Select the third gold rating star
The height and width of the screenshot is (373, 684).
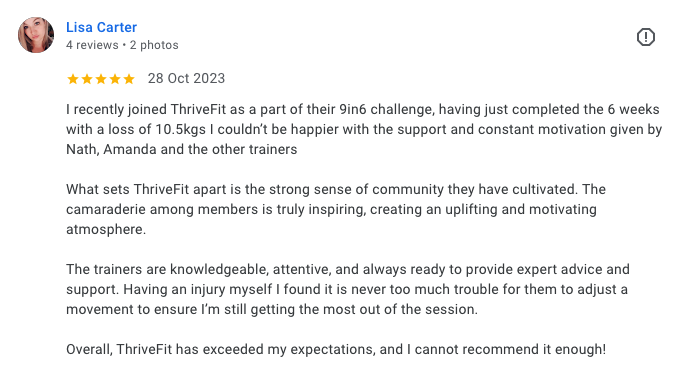click(x=101, y=79)
